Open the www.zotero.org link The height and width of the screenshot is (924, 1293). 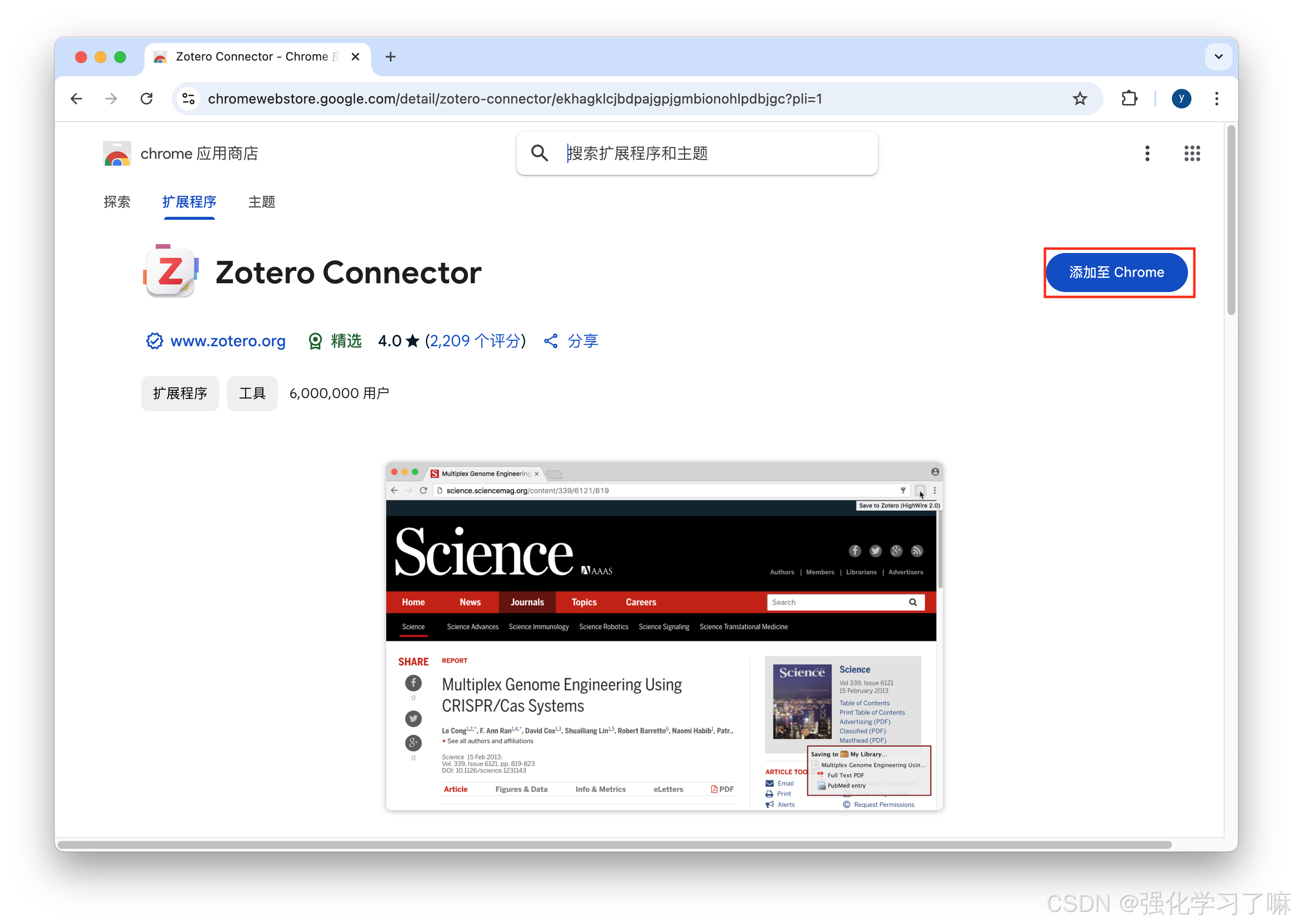[x=228, y=341]
